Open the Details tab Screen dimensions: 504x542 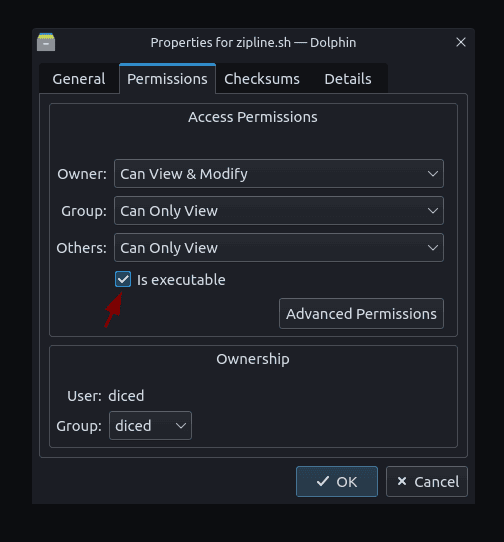point(348,79)
